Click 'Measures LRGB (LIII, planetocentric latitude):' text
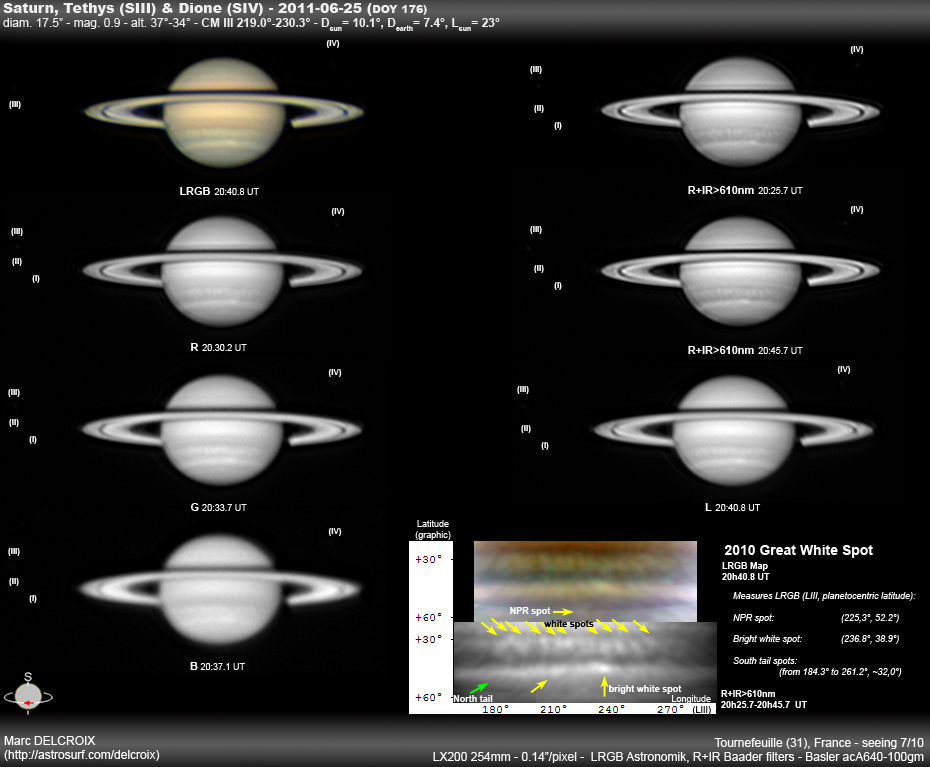The height and width of the screenshot is (767, 930). pos(824,596)
